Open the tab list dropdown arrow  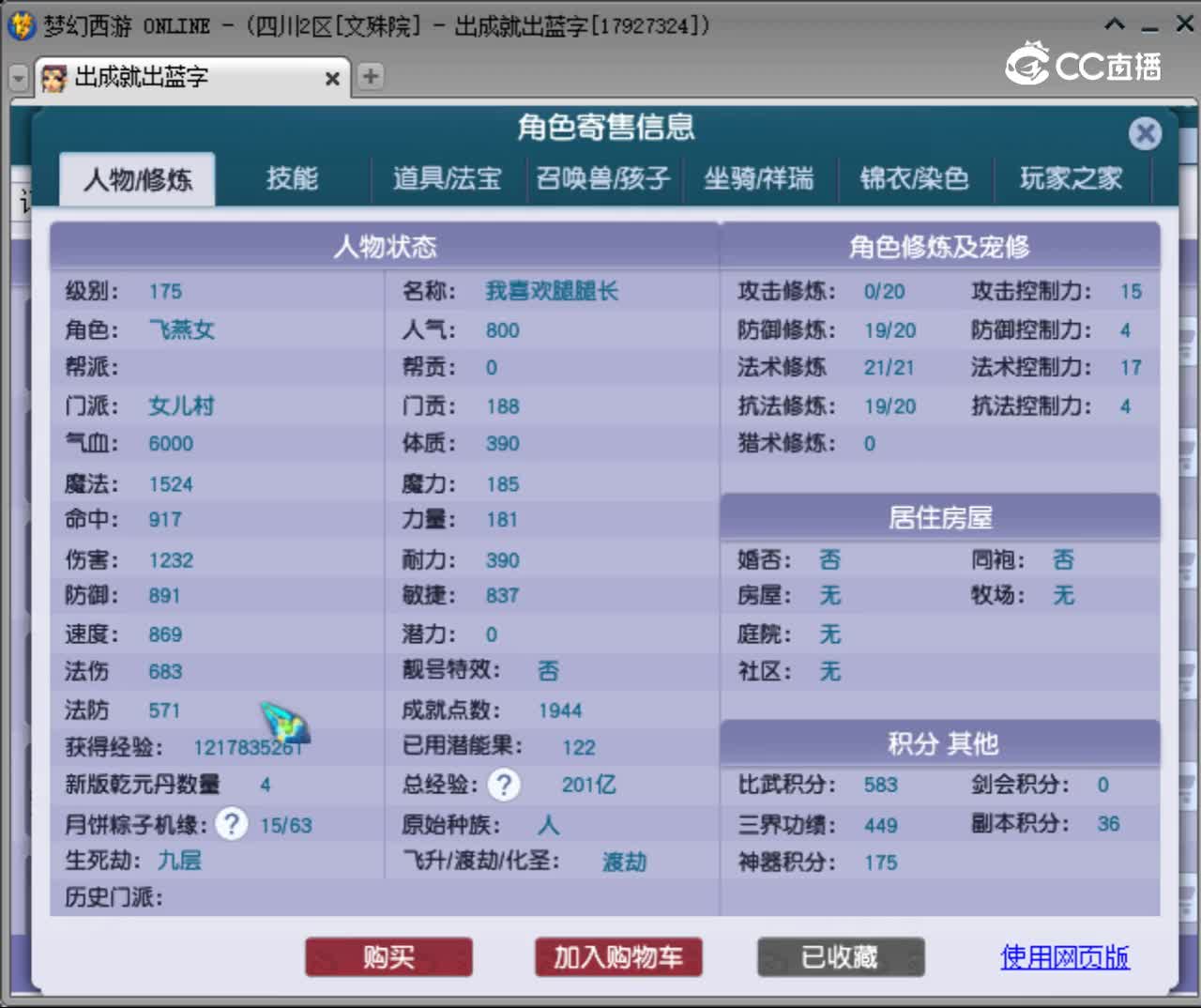tap(18, 78)
